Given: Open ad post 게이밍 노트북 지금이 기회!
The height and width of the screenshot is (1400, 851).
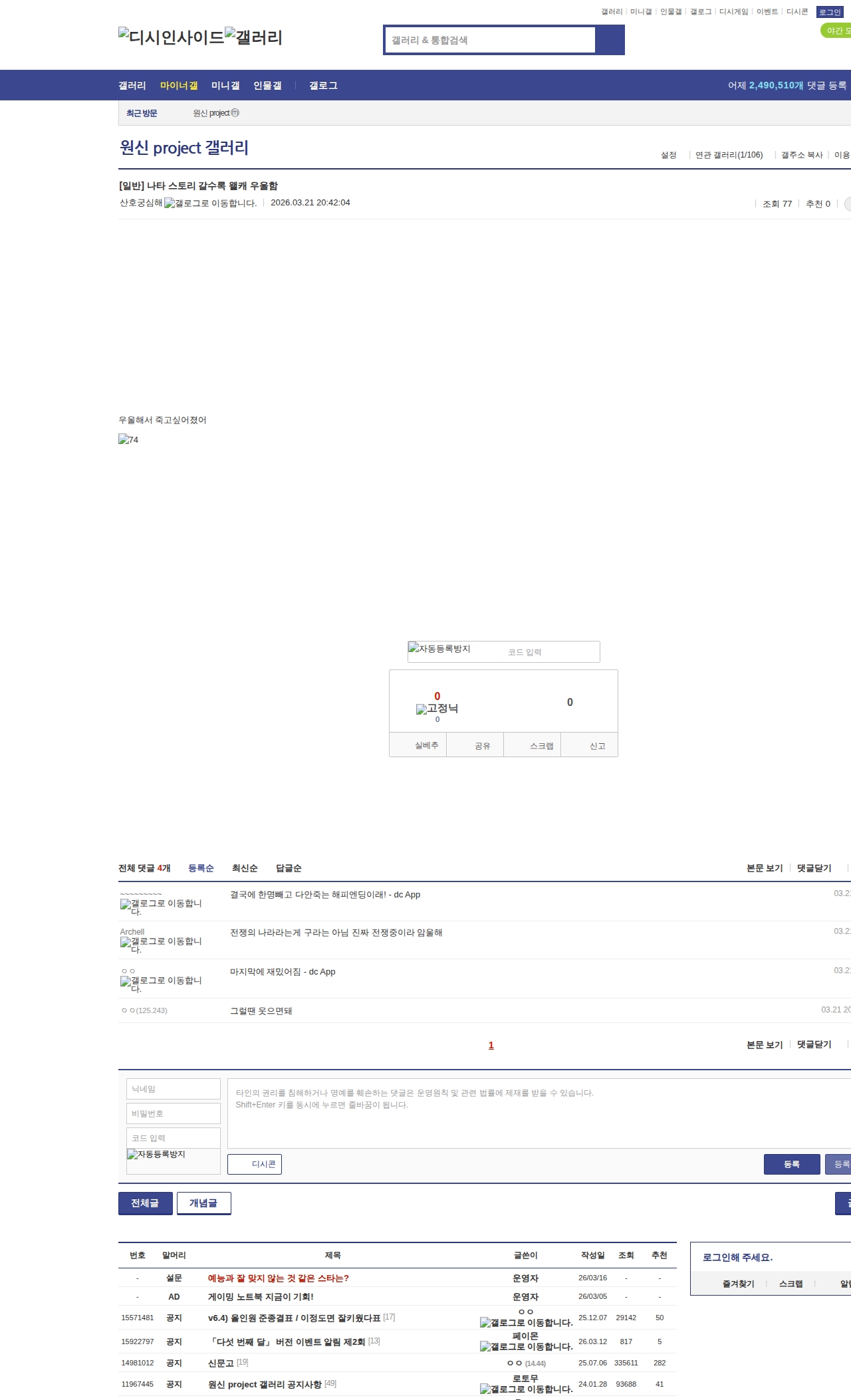Looking at the screenshot, I should [x=261, y=1297].
